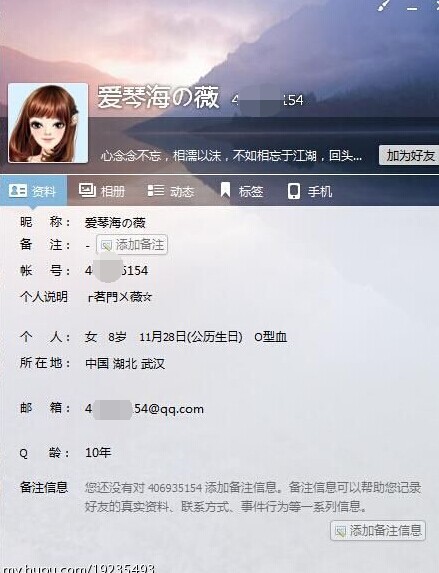Click the 添加备注 button
This screenshot has height=573, width=439.
132,244
